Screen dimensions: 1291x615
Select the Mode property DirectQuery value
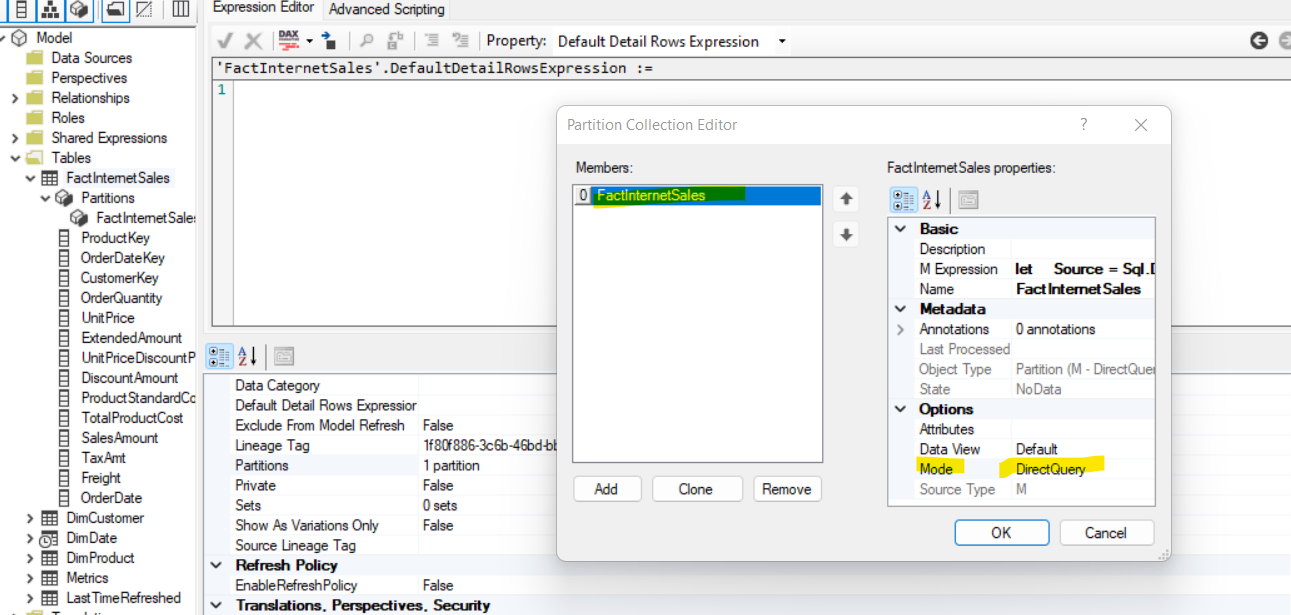point(1050,469)
